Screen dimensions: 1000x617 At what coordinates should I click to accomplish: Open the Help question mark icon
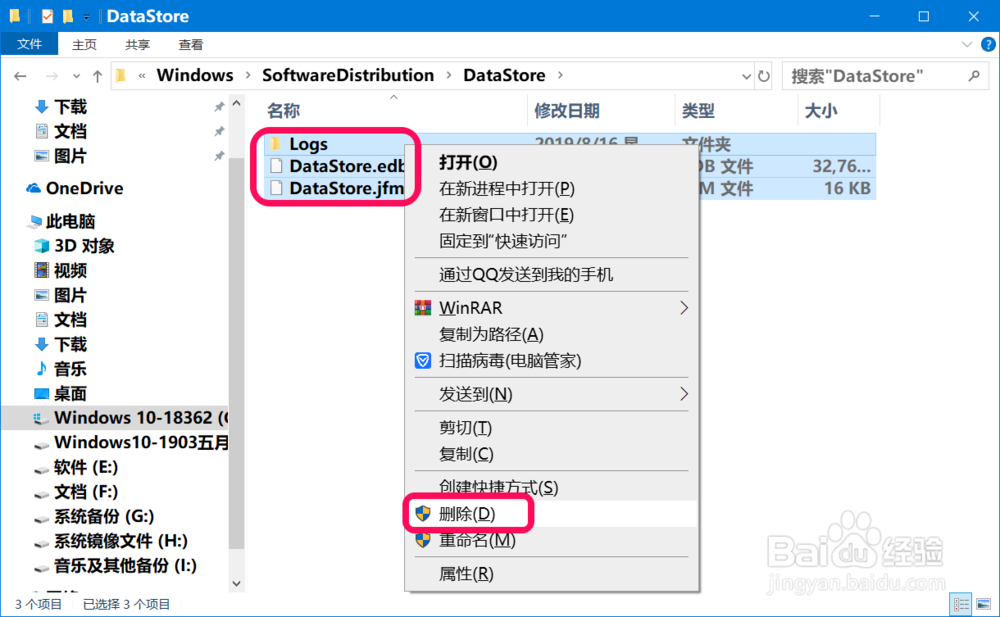point(988,45)
